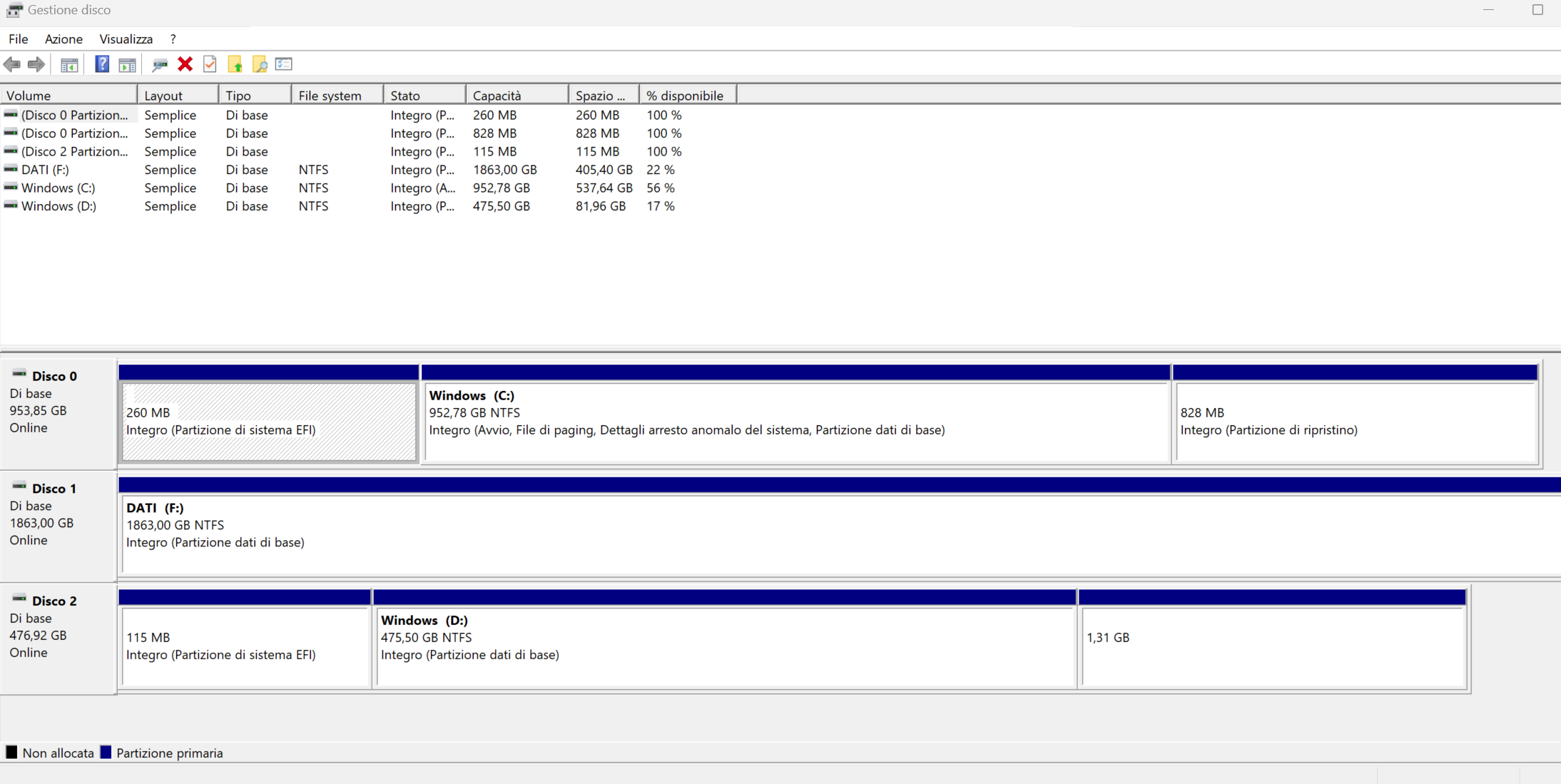Screen dimensions: 1561x784
Task: Click the rescan disks toolbar icon
Action: click(x=160, y=64)
